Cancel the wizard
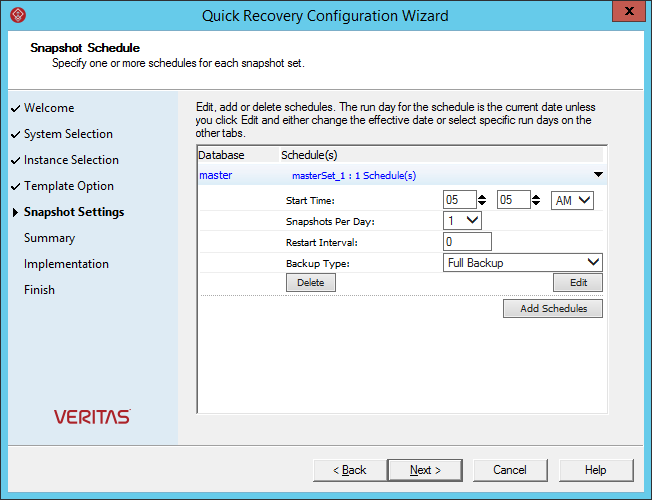652x500 pixels. click(x=510, y=470)
